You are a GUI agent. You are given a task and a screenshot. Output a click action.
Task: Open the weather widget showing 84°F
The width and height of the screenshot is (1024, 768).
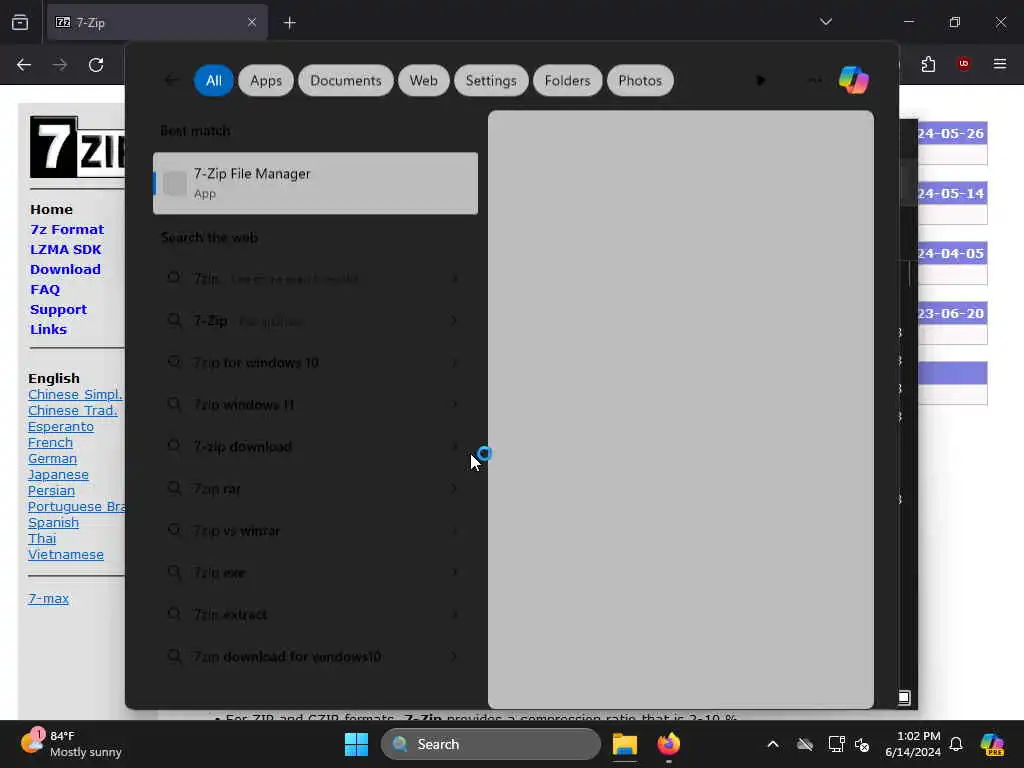(x=71, y=744)
